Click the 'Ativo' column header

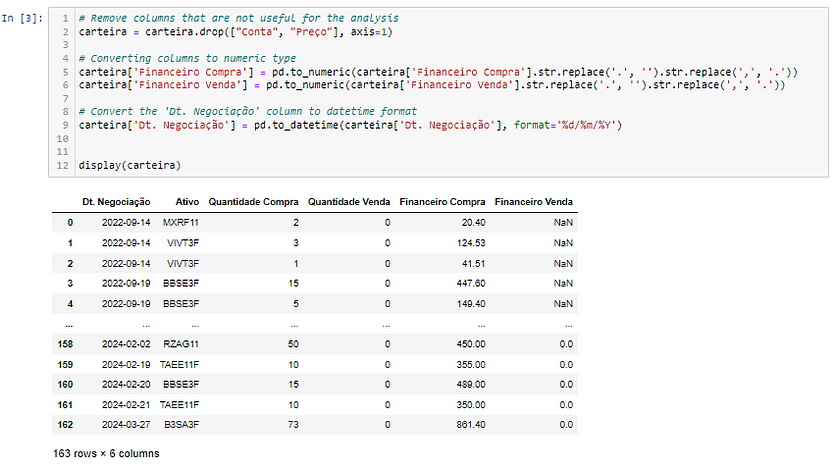click(x=187, y=202)
